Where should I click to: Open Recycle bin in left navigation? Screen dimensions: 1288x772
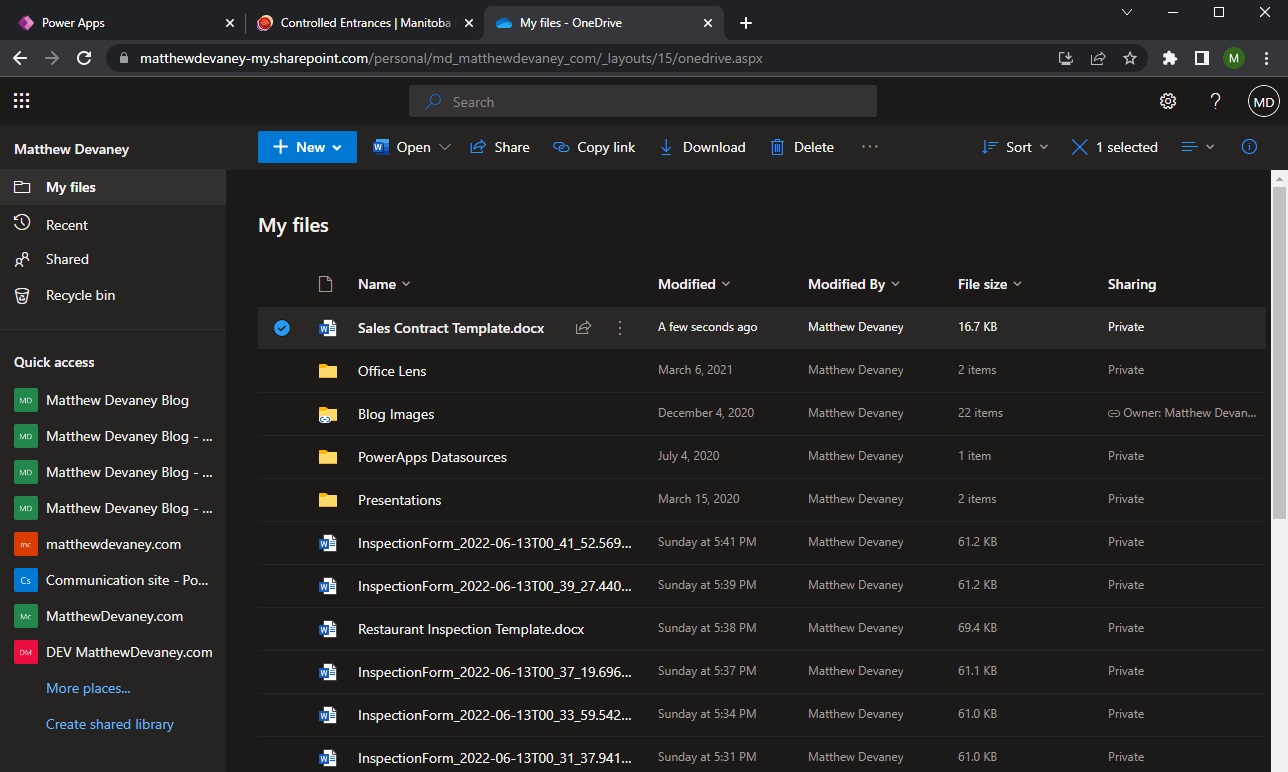[80, 295]
